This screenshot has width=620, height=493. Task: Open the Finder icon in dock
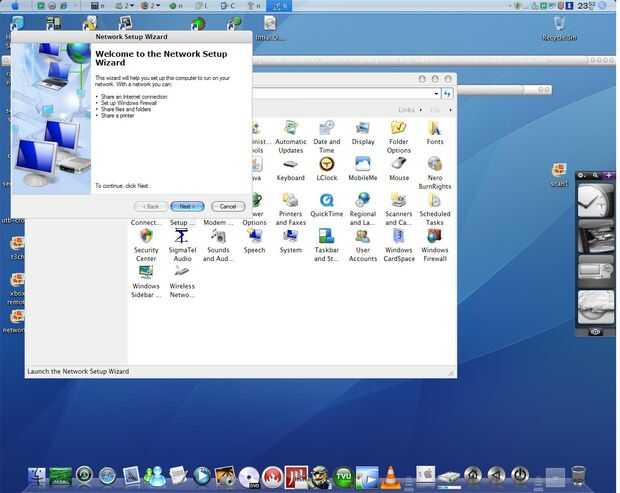tap(37, 476)
